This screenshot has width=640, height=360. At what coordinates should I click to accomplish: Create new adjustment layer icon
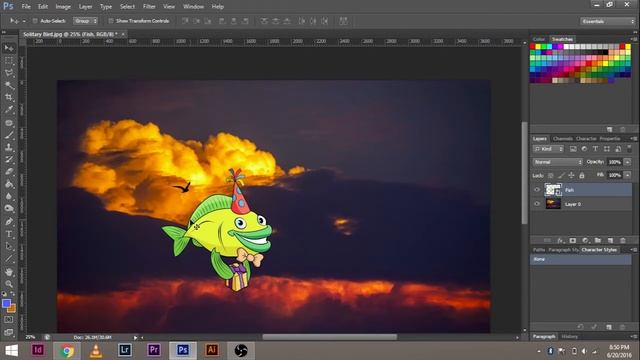click(585, 240)
